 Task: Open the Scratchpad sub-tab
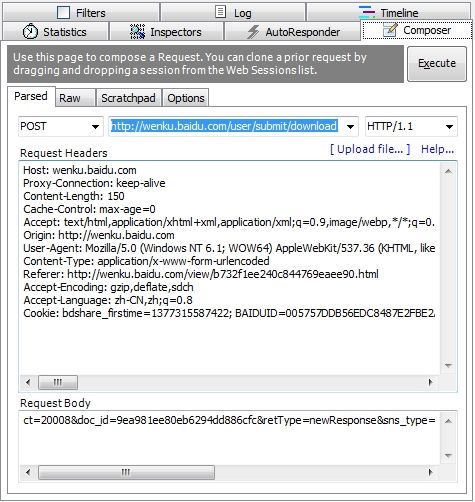(x=129, y=98)
